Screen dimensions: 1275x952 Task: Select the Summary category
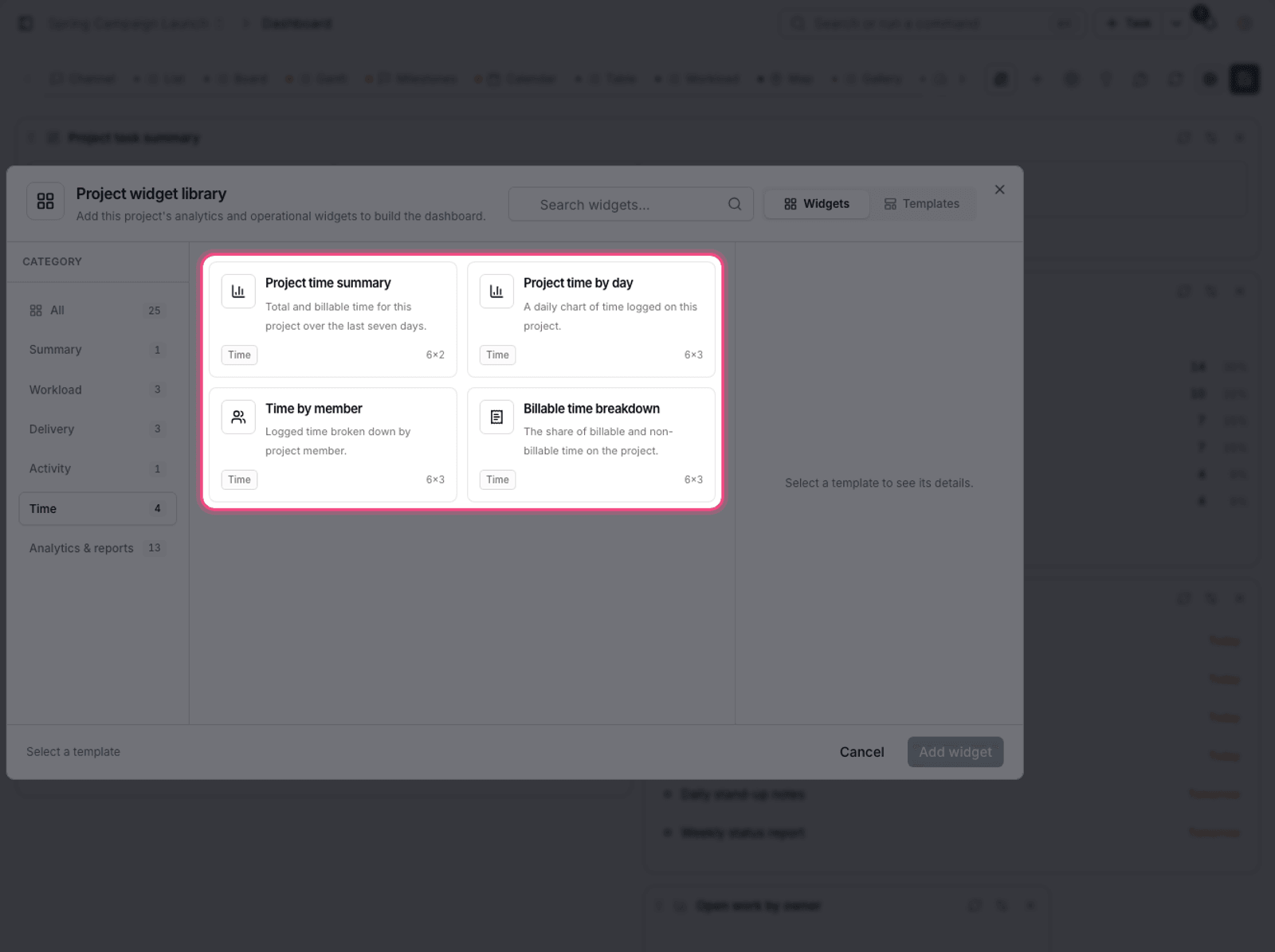97,350
